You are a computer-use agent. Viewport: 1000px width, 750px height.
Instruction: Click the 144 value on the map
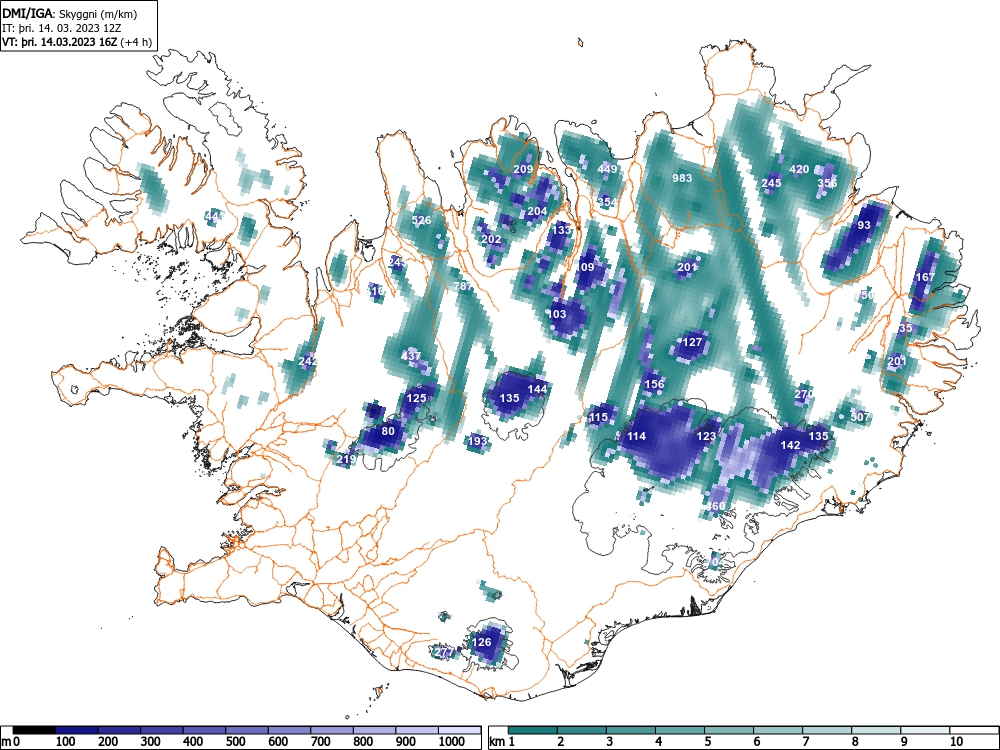tap(537, 388)
